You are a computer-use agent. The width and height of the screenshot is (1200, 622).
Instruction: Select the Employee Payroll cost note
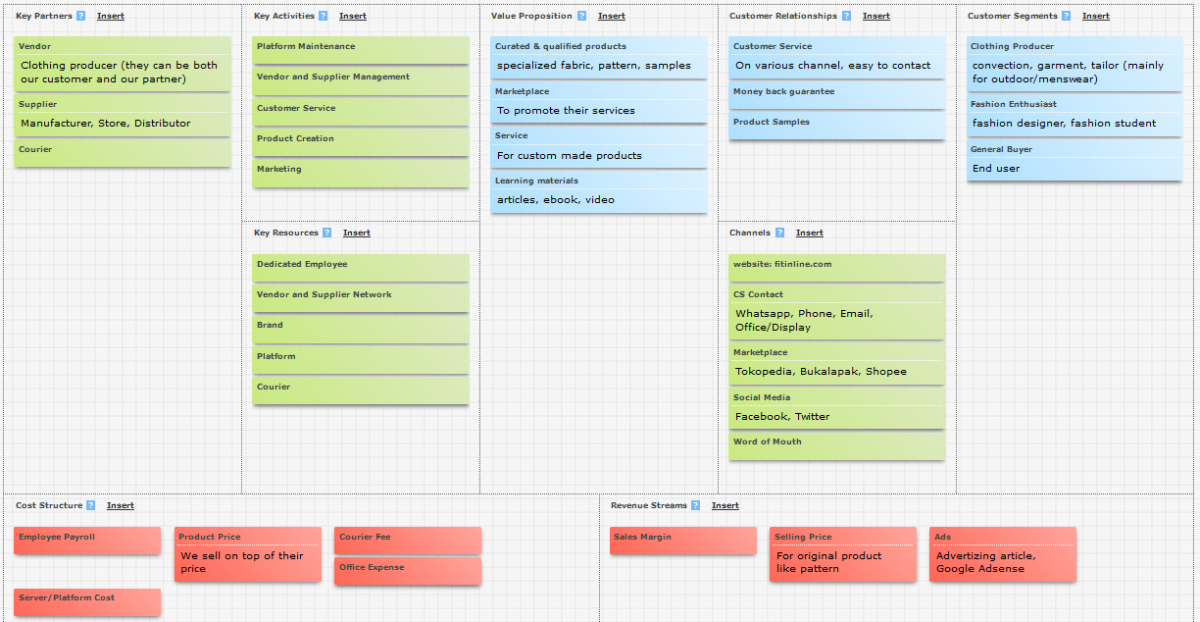click(87, 540)
